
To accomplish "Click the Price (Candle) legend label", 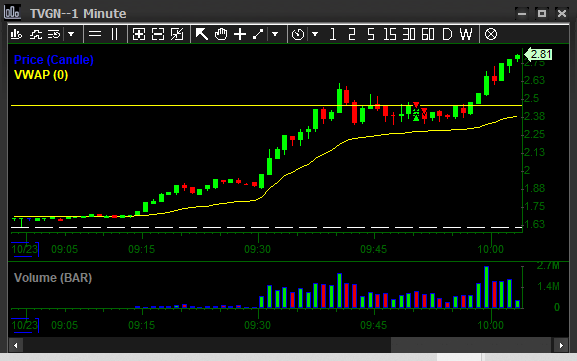I will pos(54,60).
